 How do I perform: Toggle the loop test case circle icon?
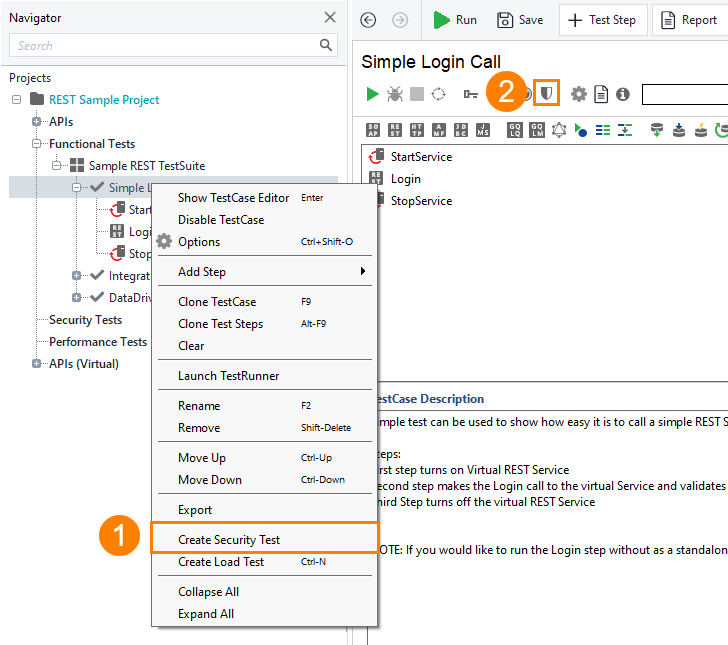[438, 94]
